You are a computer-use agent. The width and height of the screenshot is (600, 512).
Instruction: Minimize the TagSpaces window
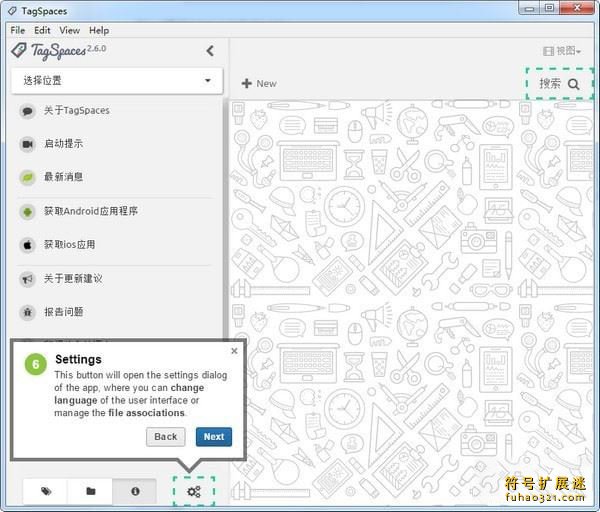pos(529,8)
